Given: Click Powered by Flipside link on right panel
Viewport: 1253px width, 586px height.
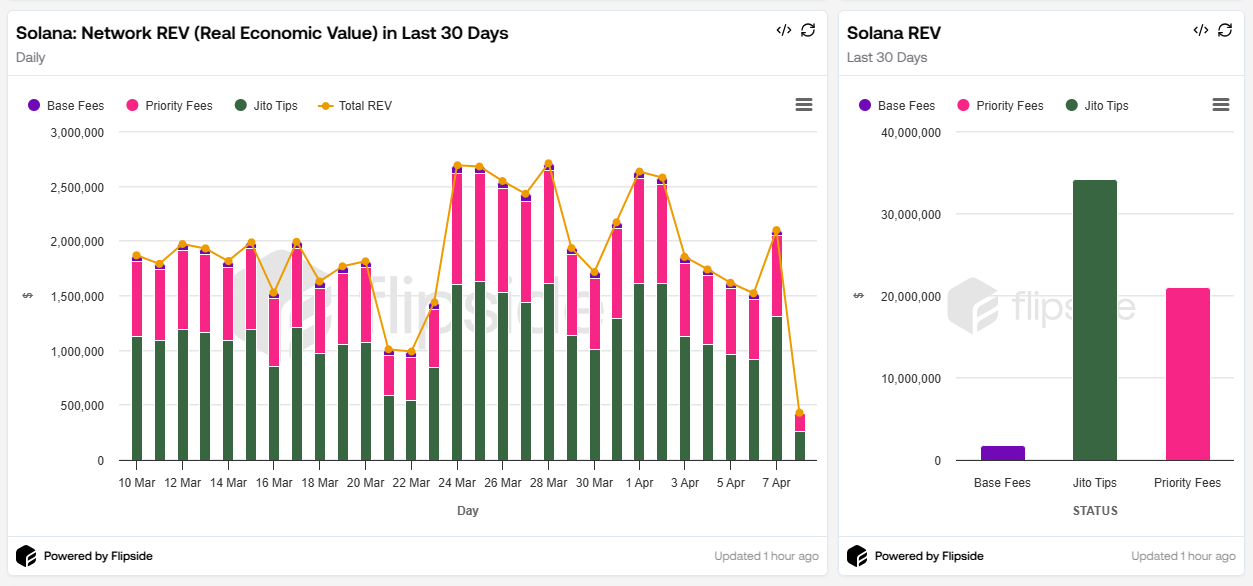Looking at the screenshot, I should click(x=929, y=556).
